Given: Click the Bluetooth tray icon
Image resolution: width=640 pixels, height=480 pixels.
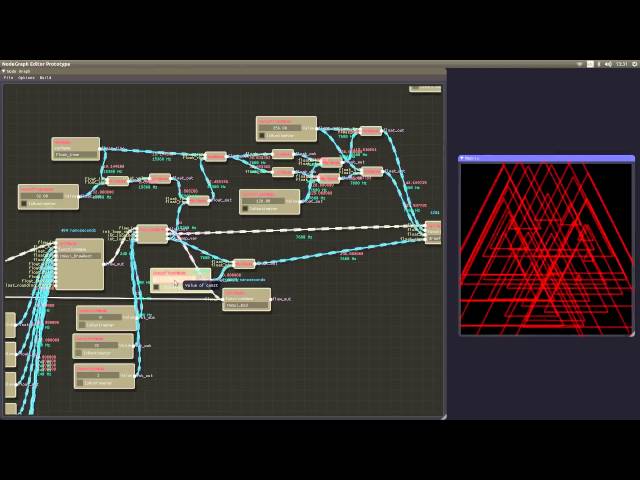Looking at the screenshot, I should pyautogui.click(x=599, y=64).
